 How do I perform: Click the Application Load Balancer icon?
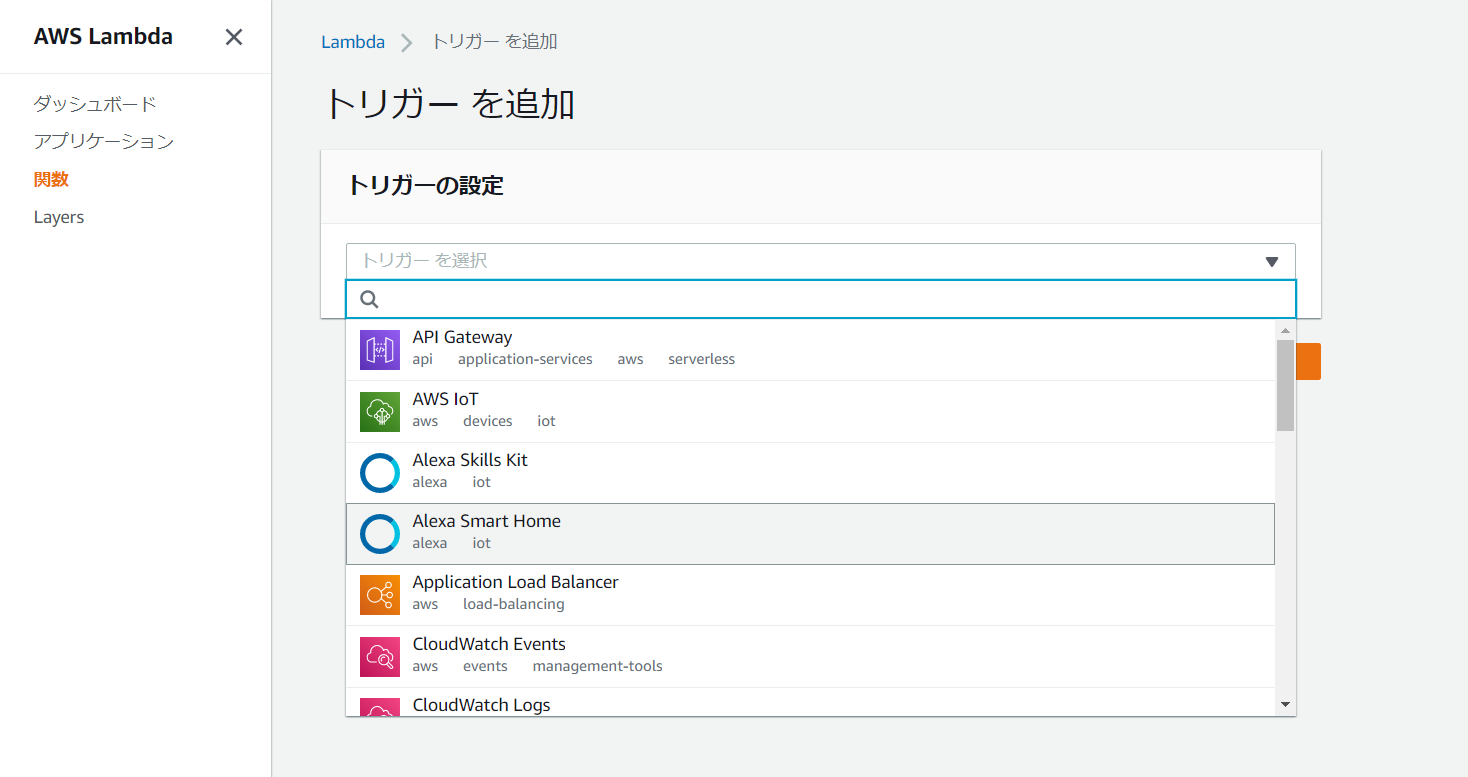380,594
